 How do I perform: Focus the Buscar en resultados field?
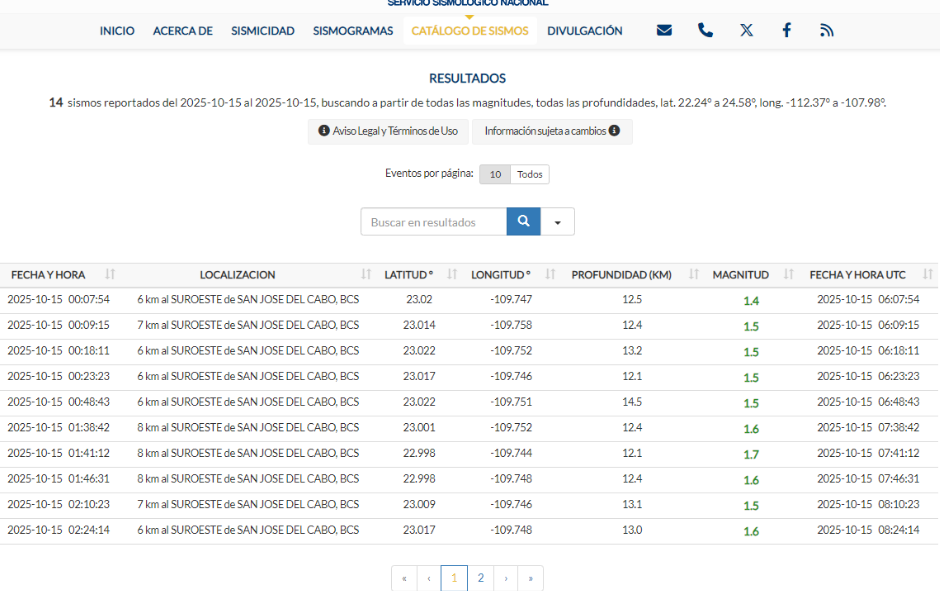point(434,222)
